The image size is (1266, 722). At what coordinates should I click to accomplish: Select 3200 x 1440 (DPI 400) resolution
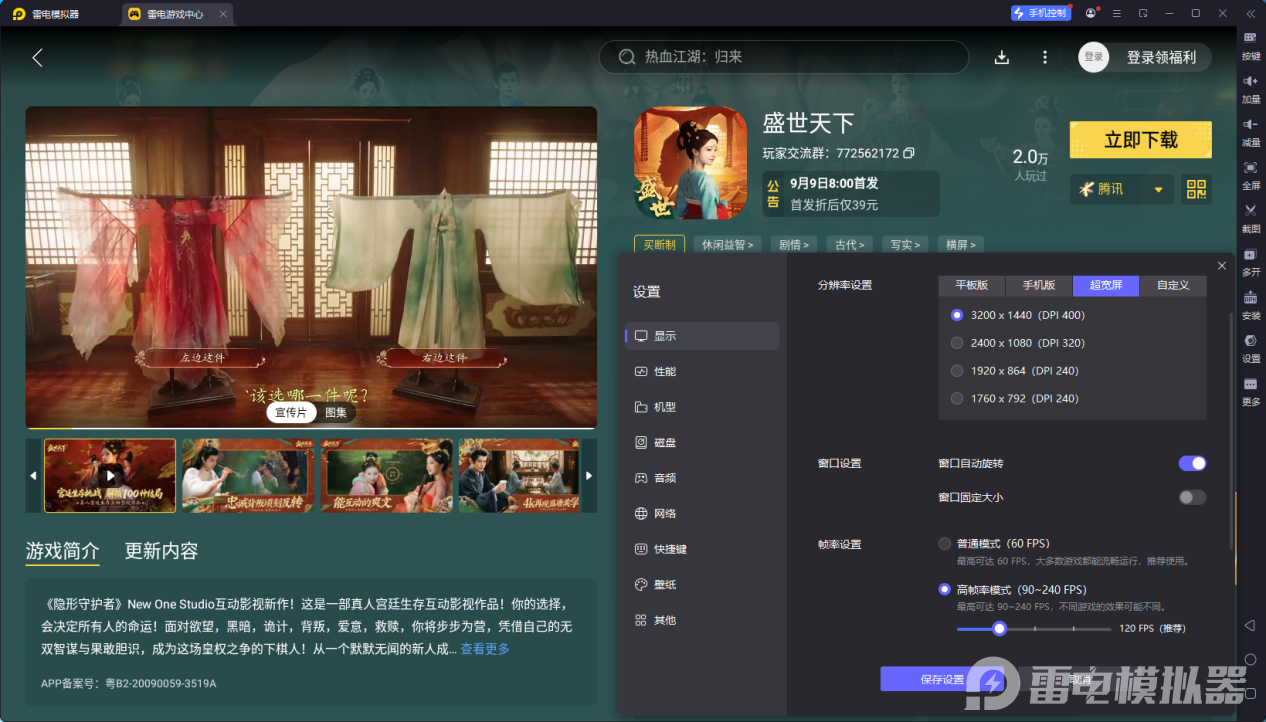click(957, 315)
